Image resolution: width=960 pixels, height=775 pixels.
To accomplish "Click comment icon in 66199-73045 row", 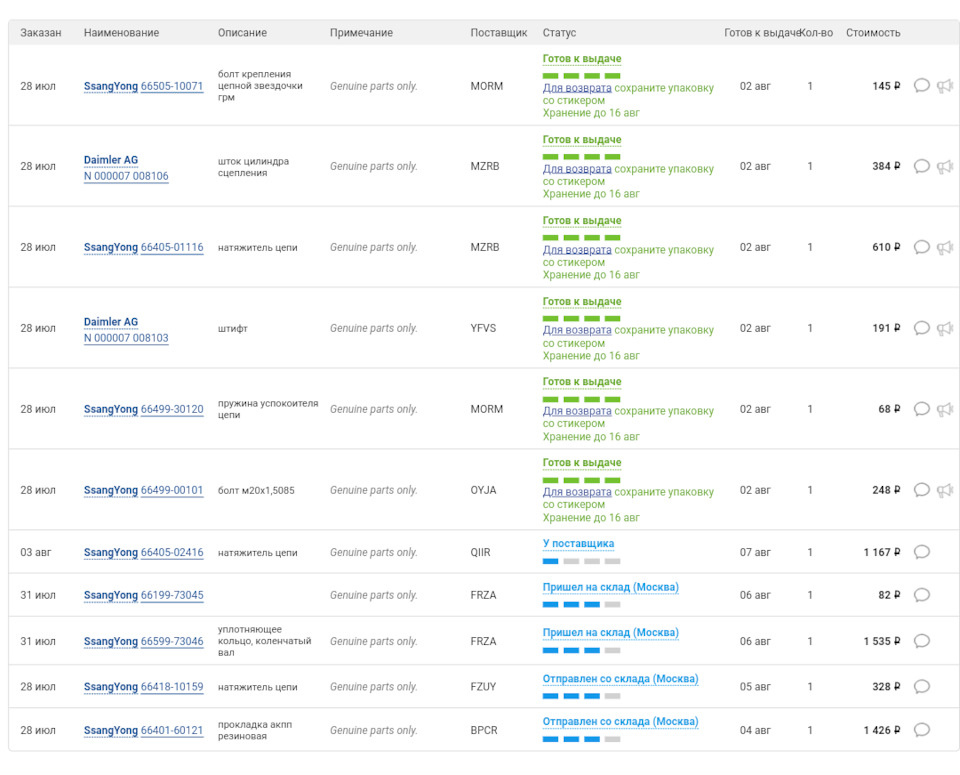I will [x=922, y=595].
